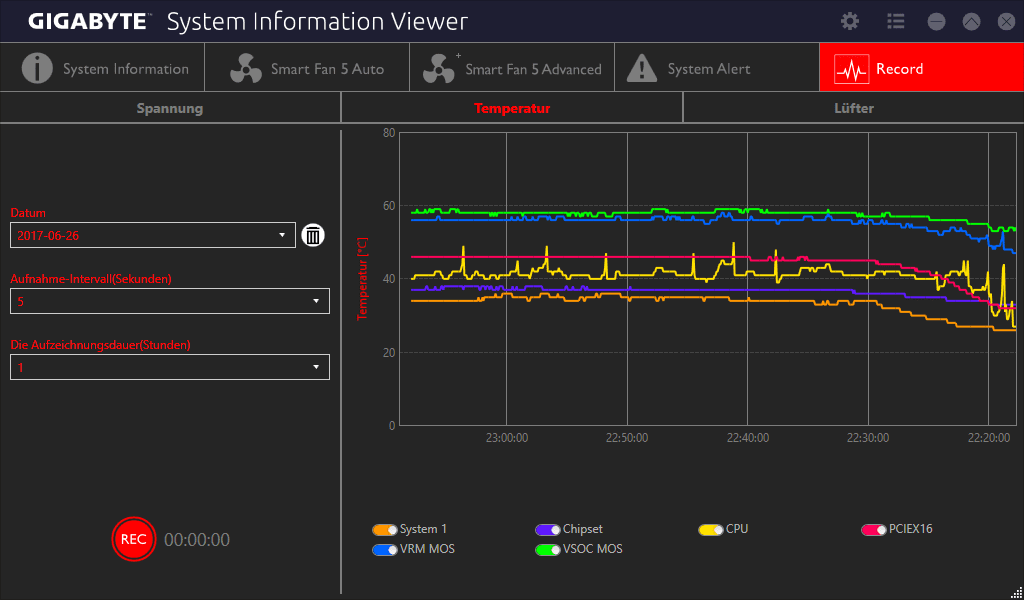Select the Temperatur sub-tab
The image size is (1024, 600).
[x=512, y=108]
